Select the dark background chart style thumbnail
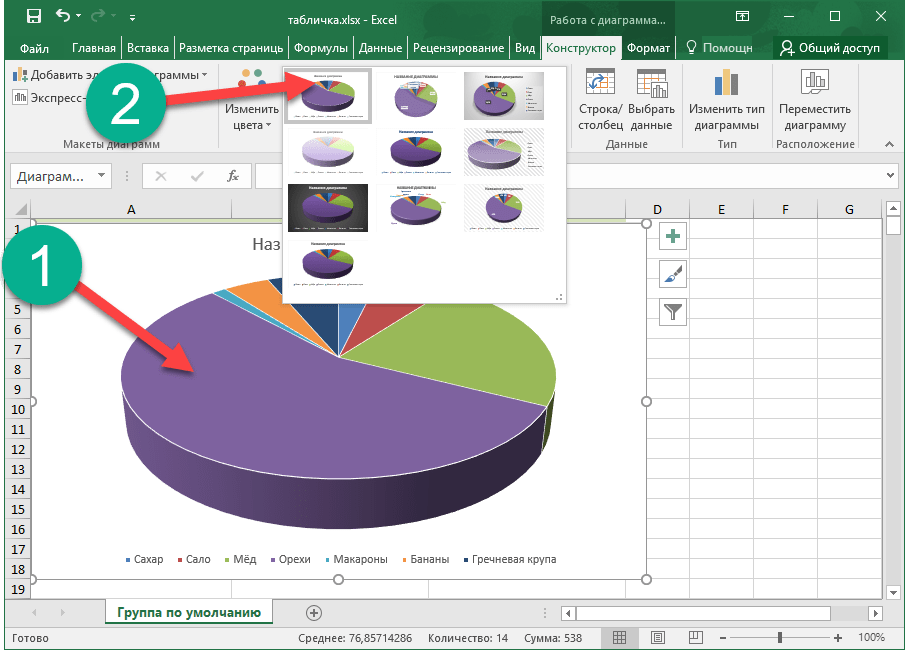Image resolution: width=905 pixels, height=650 pixels. (x=328, y=207)
